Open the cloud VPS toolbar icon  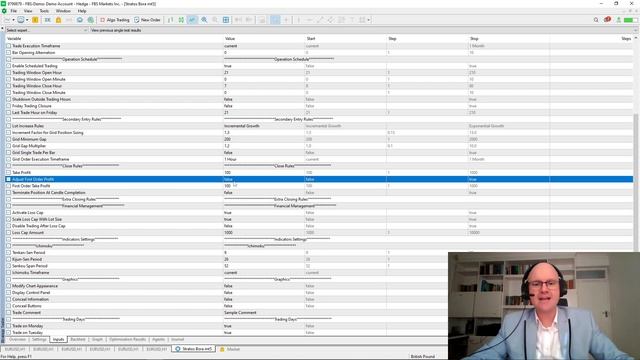click(80, 20)
